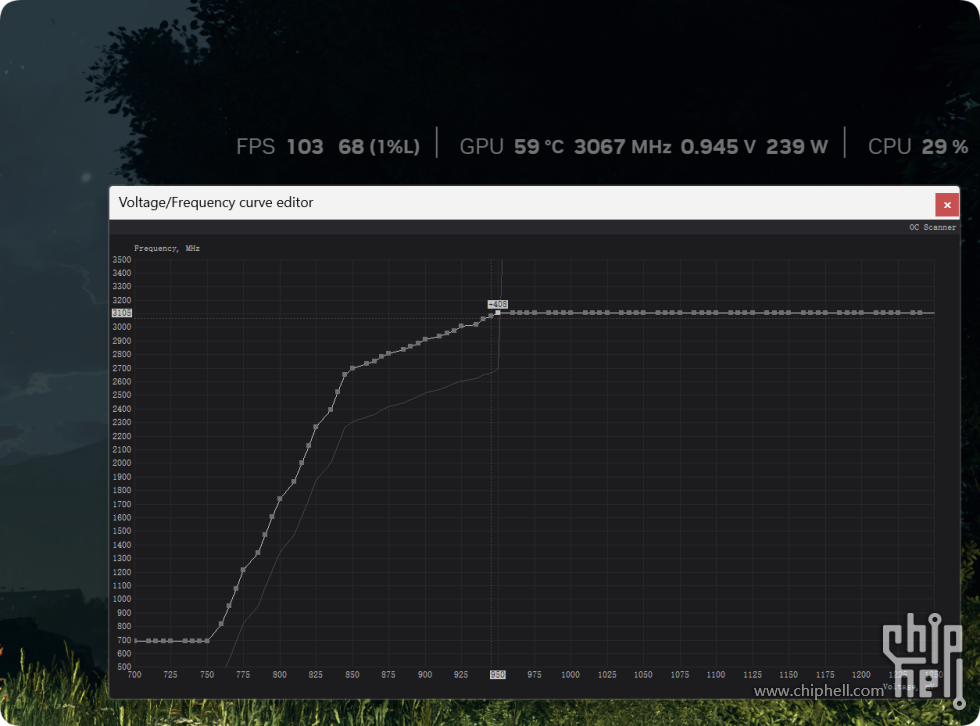Image resolution: width=980 pixels, height=726 pixels.
Task: Select the curve knee point at 850 mV
Action: pos(352,368)
